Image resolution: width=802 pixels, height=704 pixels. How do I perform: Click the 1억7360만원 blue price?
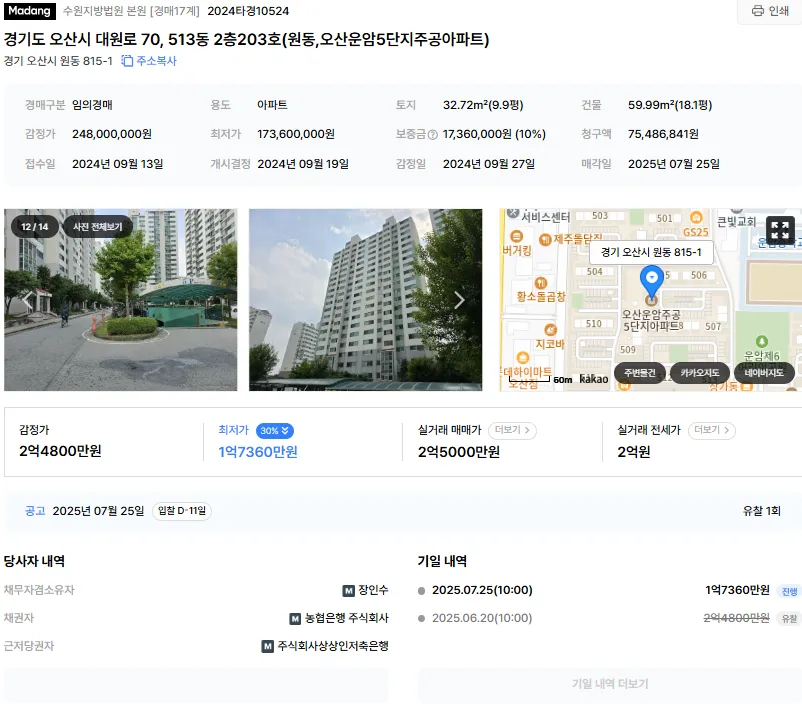(258, 452)
